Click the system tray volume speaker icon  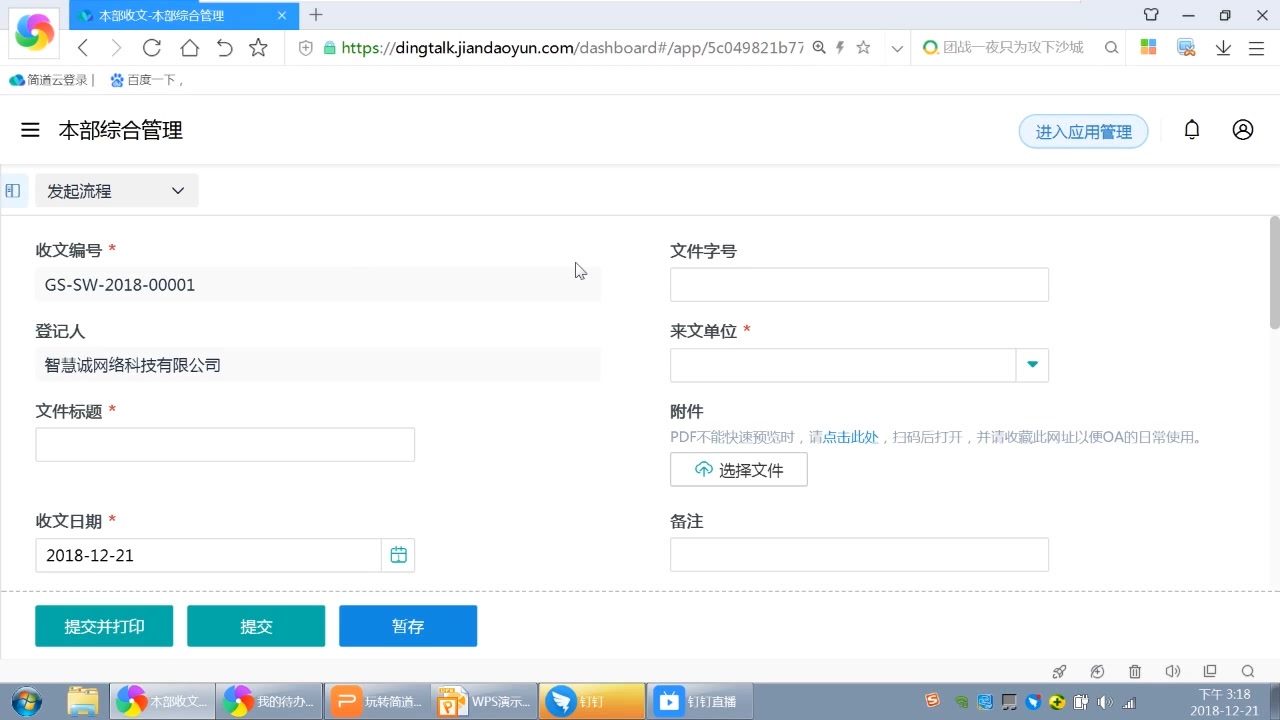click(x=1104, y=702)
